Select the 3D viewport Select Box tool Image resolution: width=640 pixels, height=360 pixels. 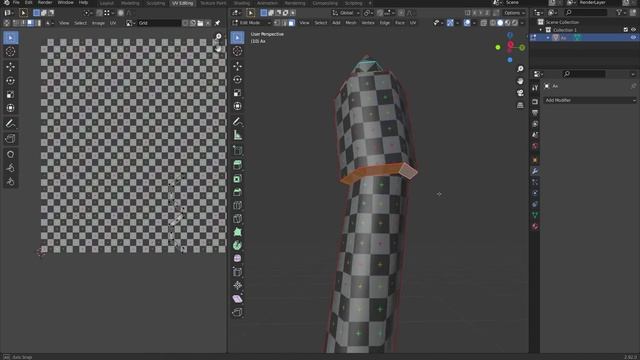tap(238, 38)
